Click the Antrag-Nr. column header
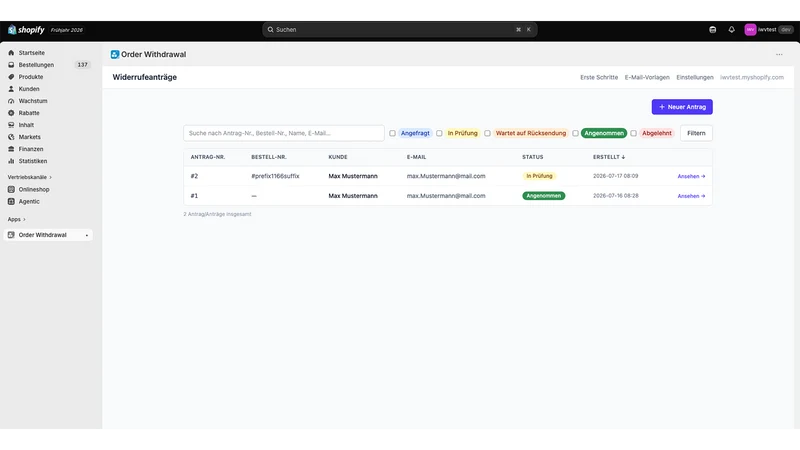The image size is (800, 450). 208,157
